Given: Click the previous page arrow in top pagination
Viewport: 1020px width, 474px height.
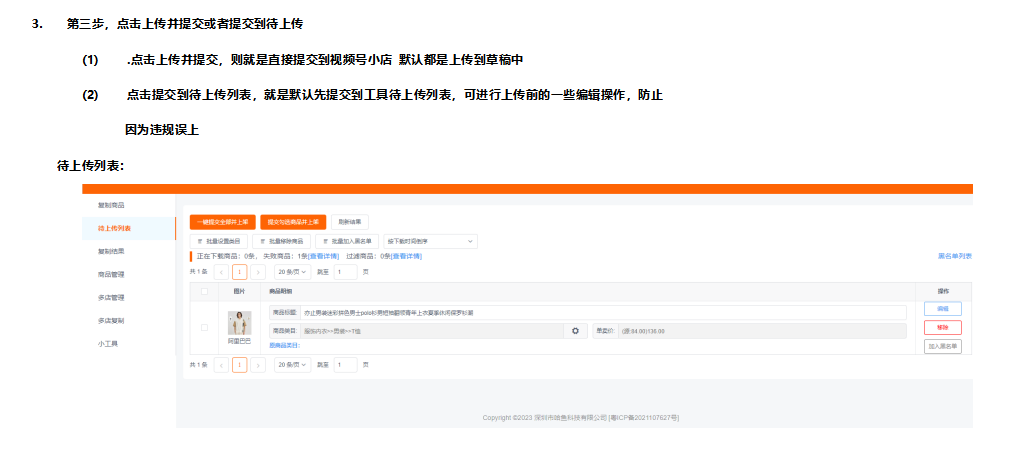Looking at the screenshot, I should [x=221, y=272].
